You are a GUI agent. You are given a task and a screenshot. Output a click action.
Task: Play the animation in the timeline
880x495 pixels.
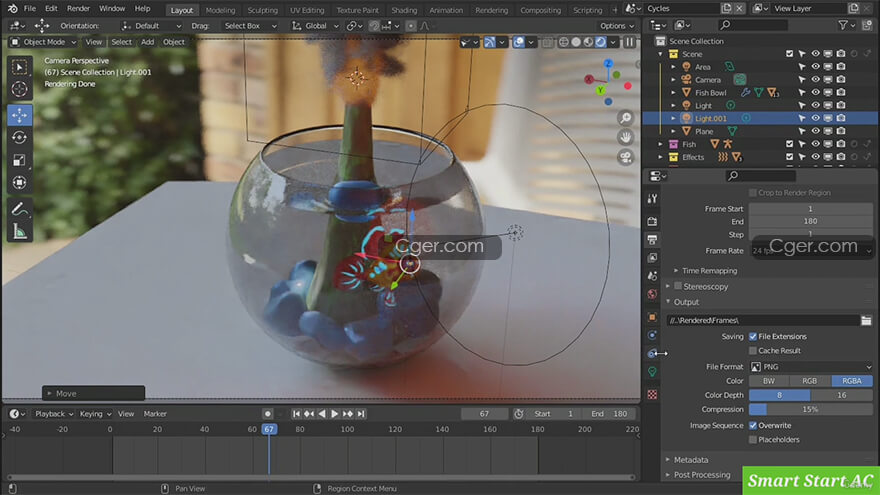[334, 414]
